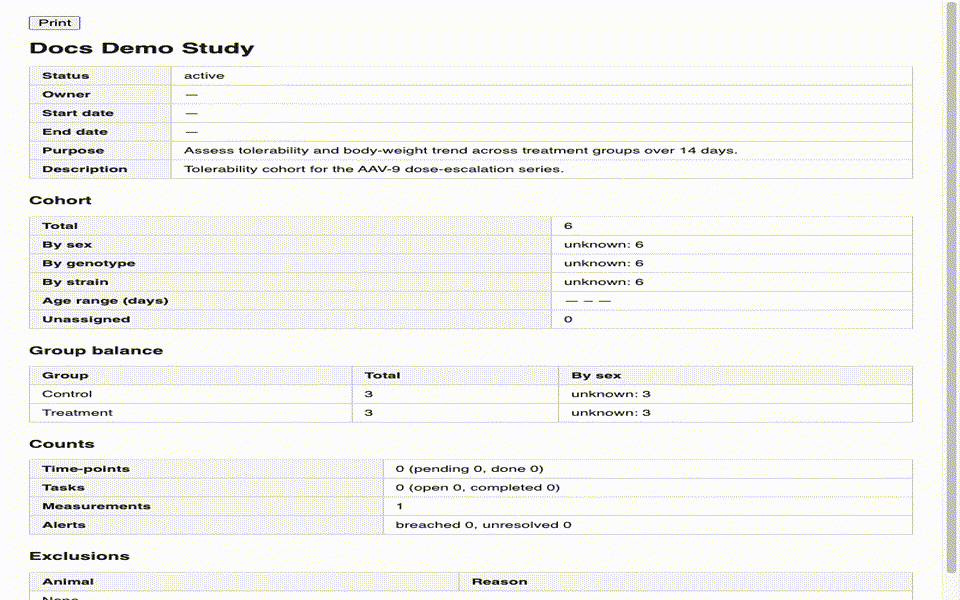Click the 'Status' row label
The width and height of the screenshot is (960, 600).
click(x=66, y=76)
